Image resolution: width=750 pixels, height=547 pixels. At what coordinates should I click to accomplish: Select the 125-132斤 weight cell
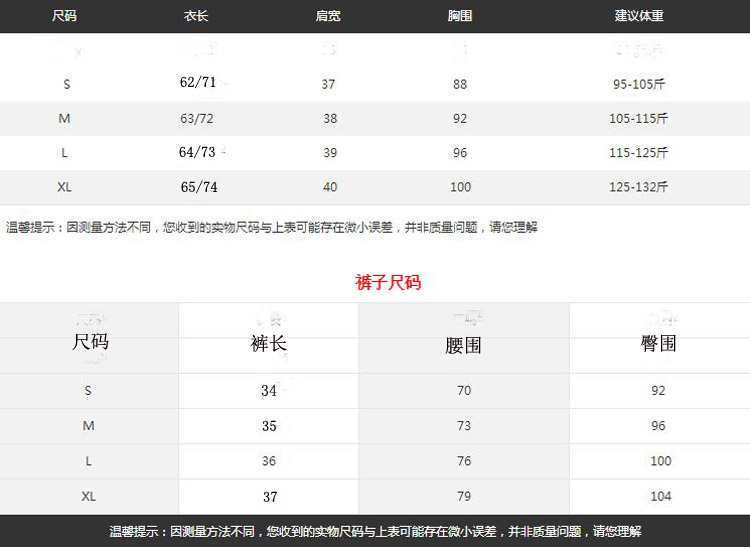click(639, 187)
